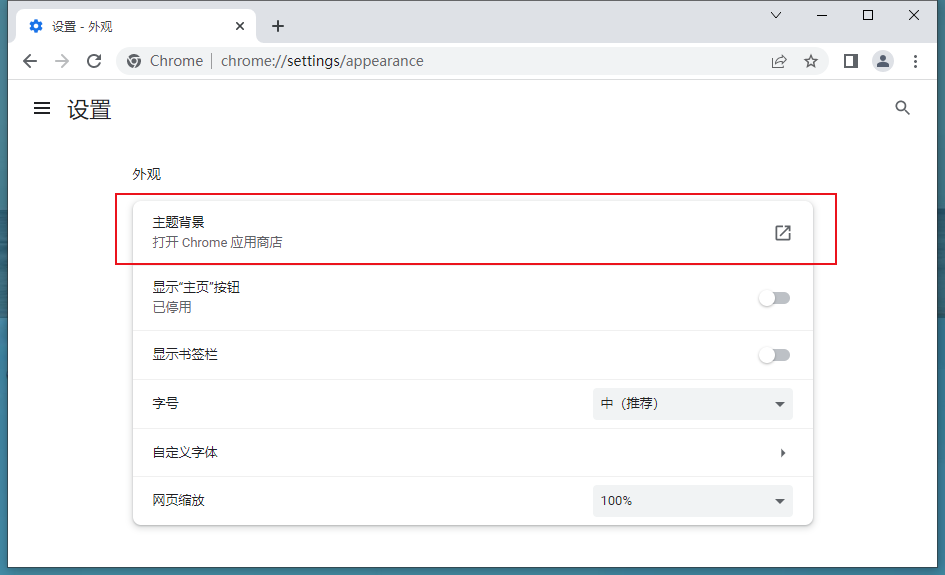Click the tab search chevron in title bar

click(x=776, y=15)
